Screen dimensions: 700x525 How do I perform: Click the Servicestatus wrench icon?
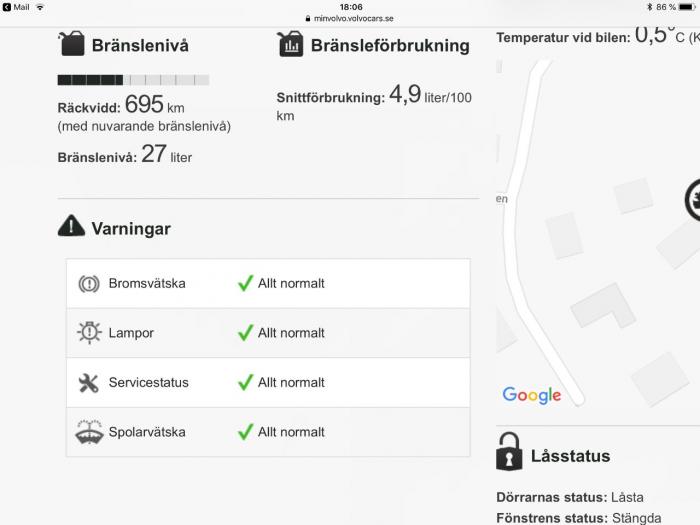click(x=88, y=383)
